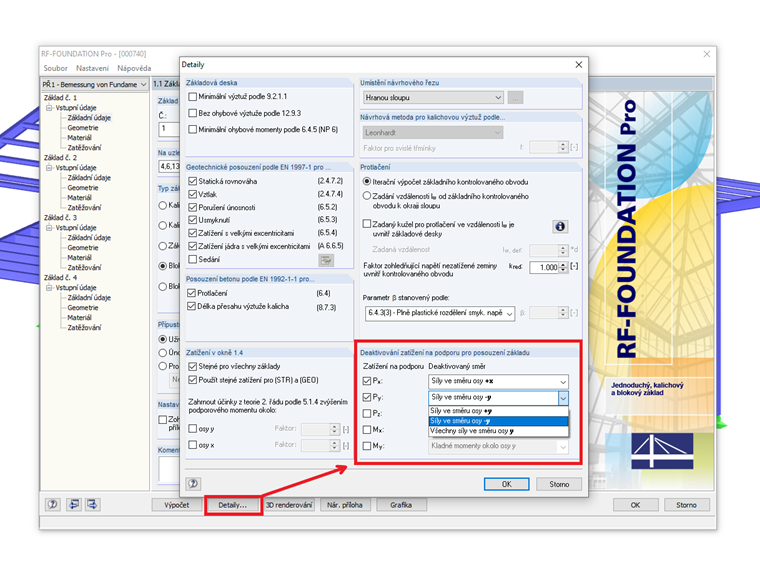Click info icon beside punching cone option
The image size is (760, 570).
(x=560, y=226)
